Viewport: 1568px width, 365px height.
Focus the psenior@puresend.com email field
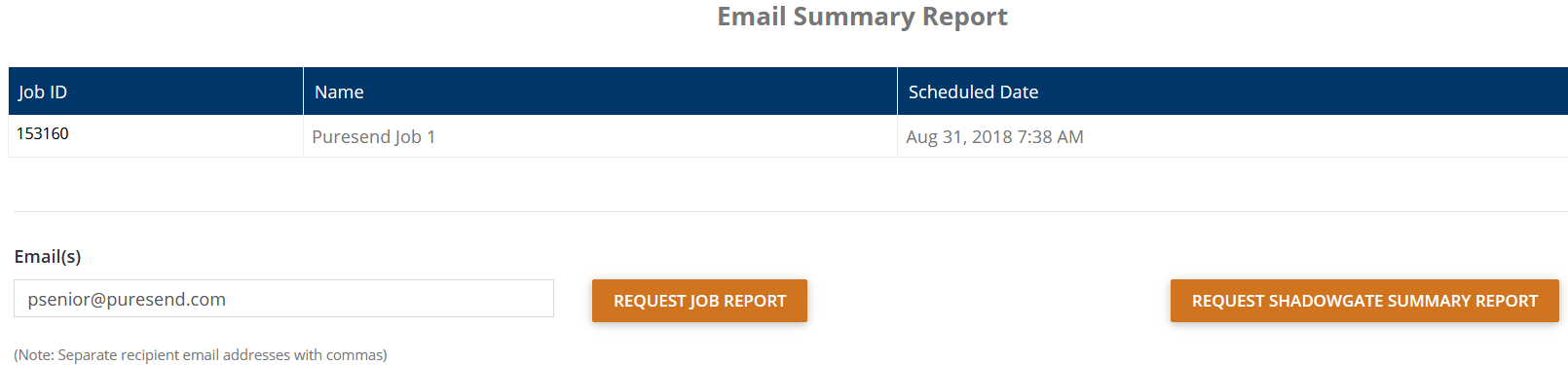(x=283, y=299)
